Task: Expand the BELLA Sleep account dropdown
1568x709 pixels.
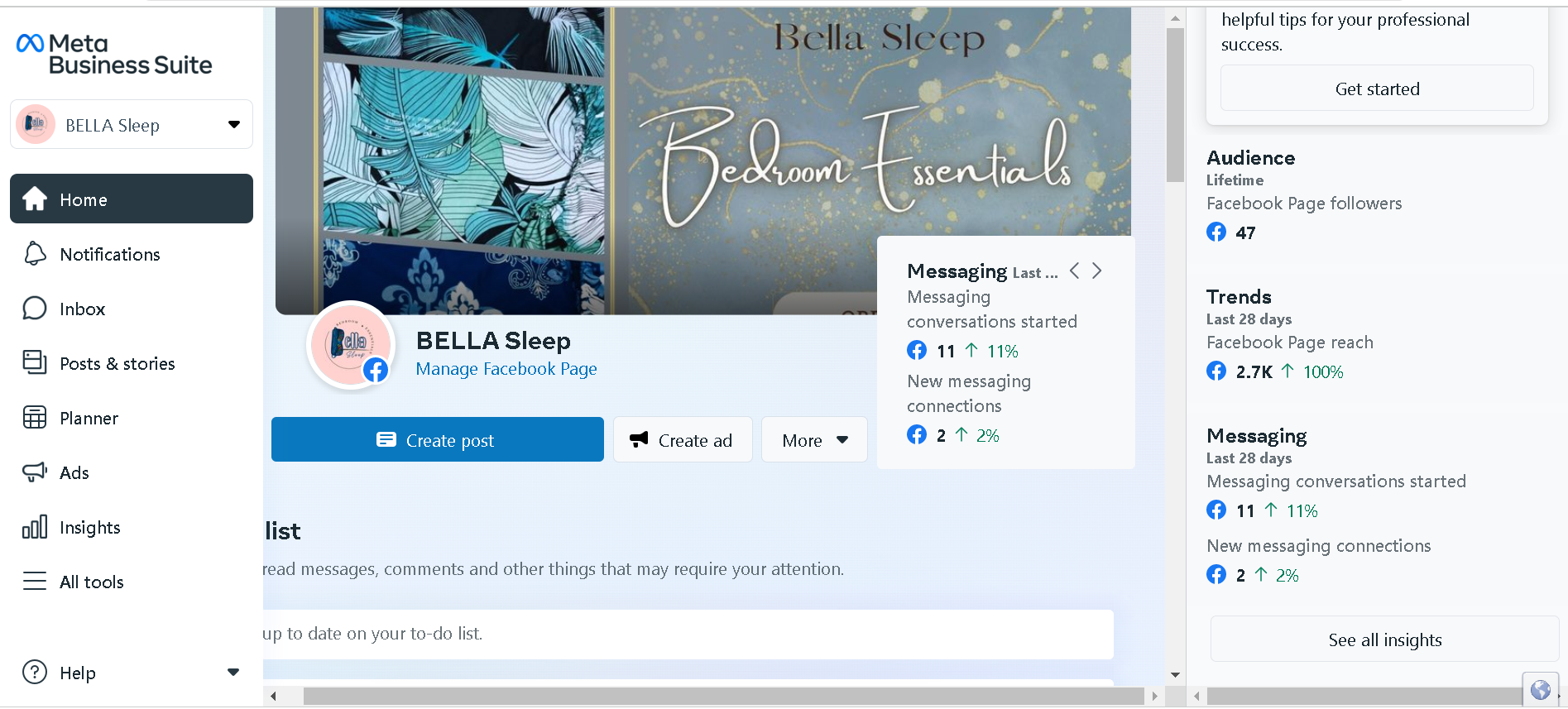Action: click(x=234, y=125)
